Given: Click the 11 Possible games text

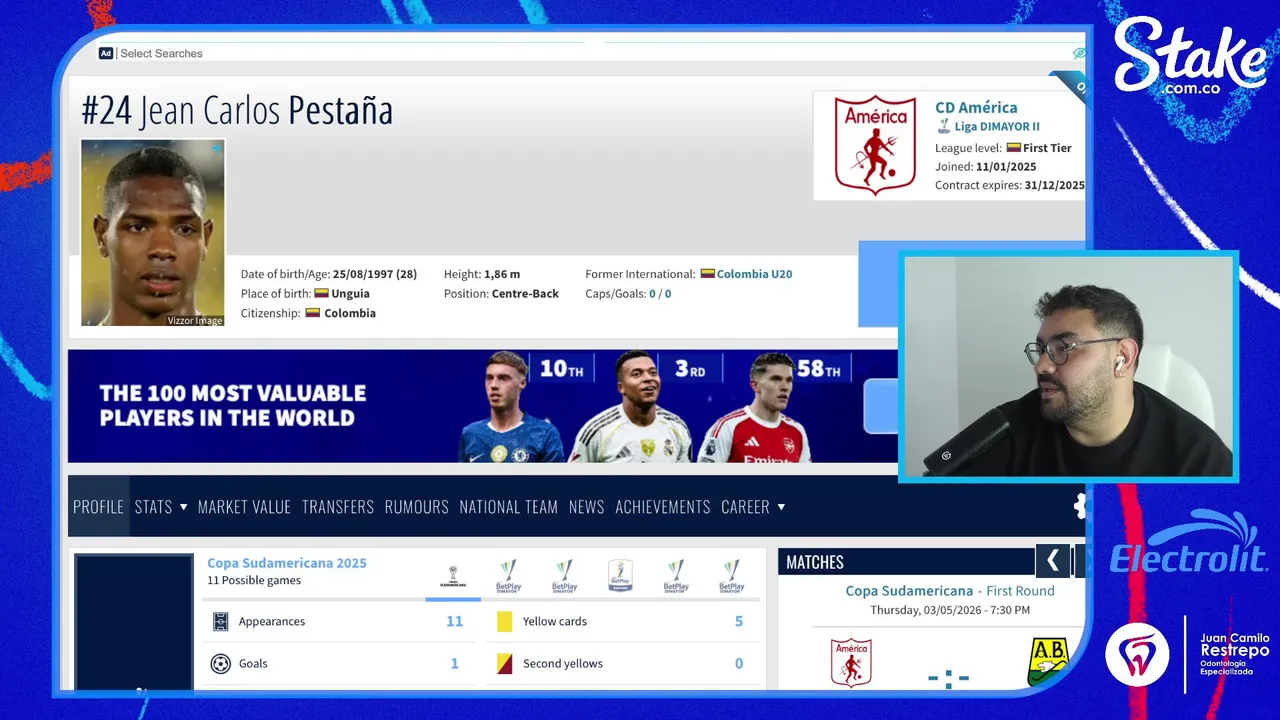Looking at the screenshot, I should pos(254,581).
